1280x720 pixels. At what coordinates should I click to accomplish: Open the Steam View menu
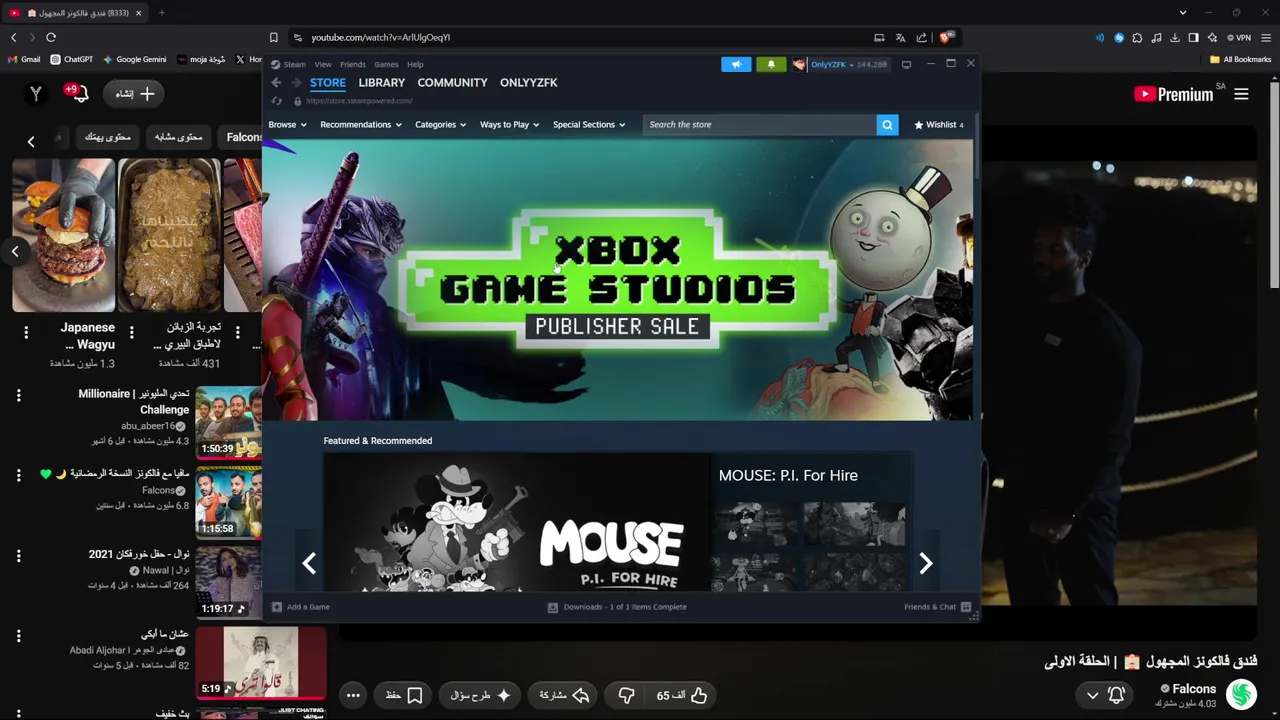pos(323,64)
